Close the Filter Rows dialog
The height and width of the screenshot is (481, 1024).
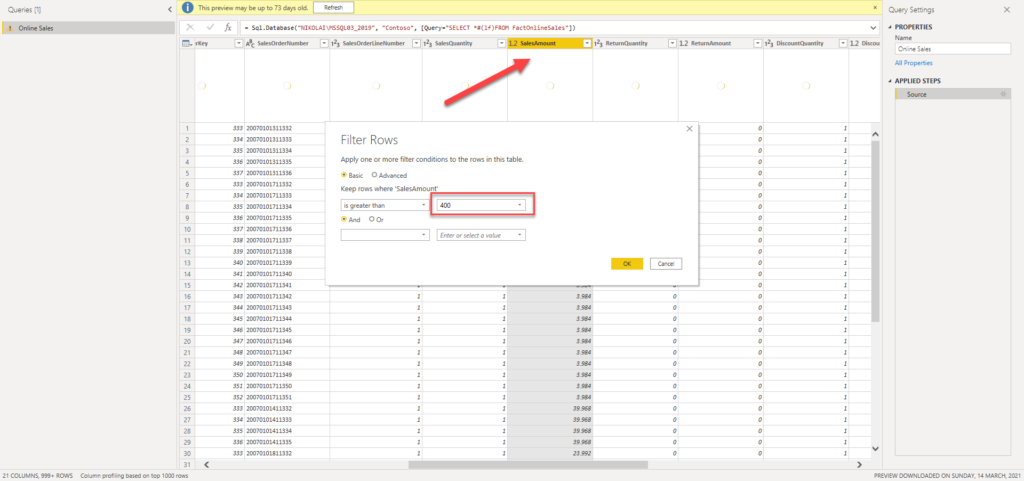[690, 129]
